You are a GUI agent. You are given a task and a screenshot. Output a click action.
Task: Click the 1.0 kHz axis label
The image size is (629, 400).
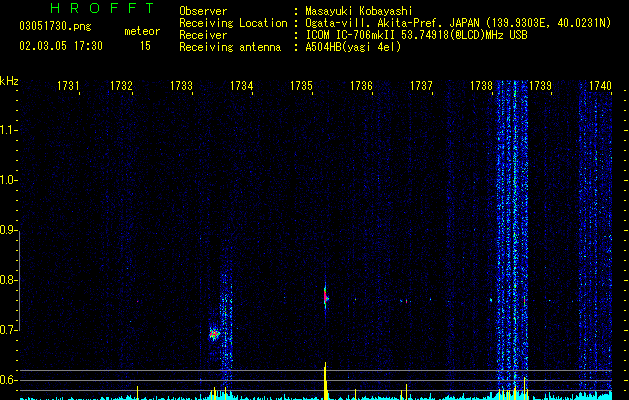click(x=8, y=180)
